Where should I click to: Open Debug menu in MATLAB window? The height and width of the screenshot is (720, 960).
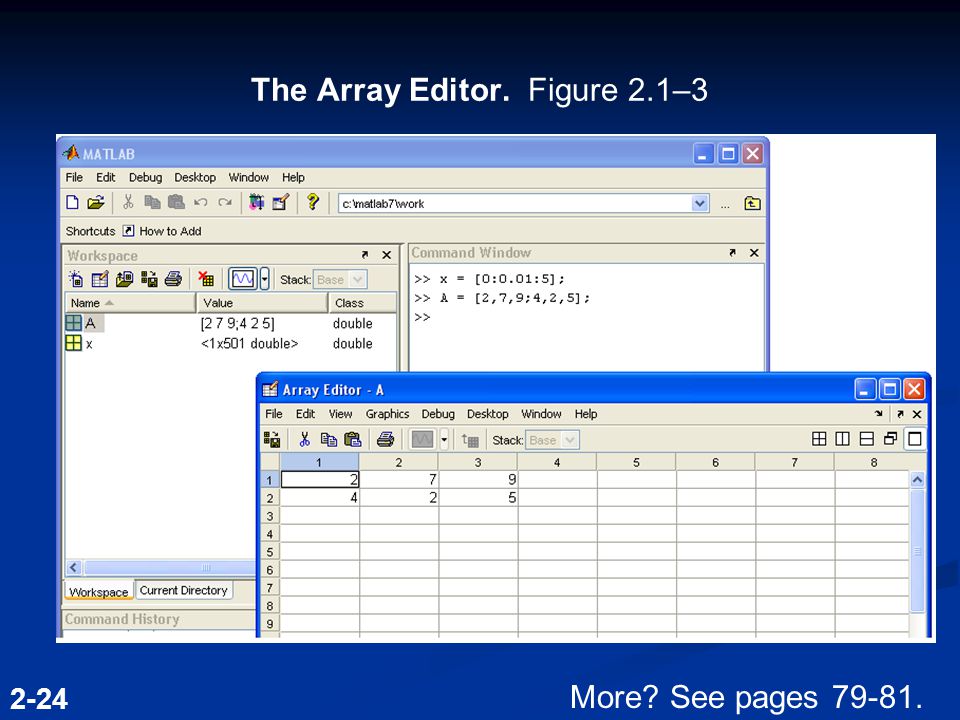tap(145, 178)
